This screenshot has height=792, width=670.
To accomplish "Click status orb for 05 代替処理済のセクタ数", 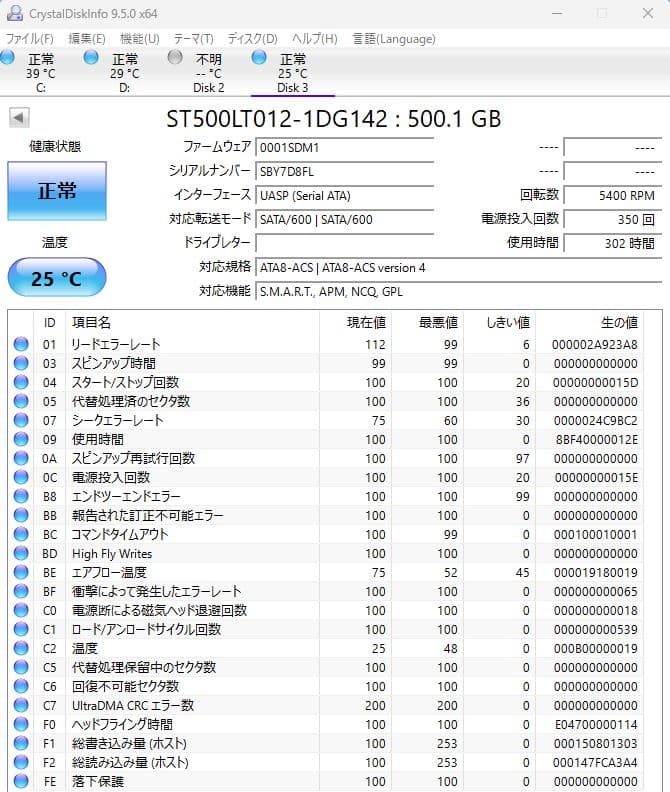I will pyautogui.click(x=21, y=401).
